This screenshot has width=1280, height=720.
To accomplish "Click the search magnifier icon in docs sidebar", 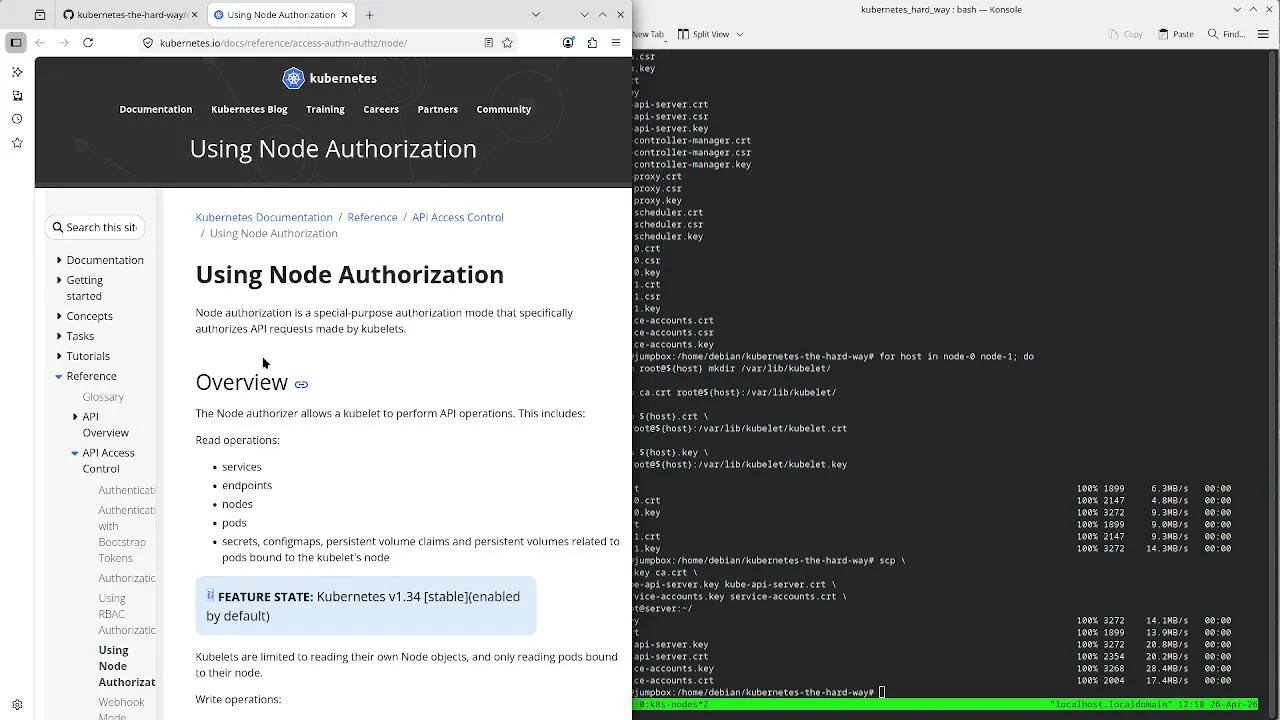I will [x=58, y=227].
